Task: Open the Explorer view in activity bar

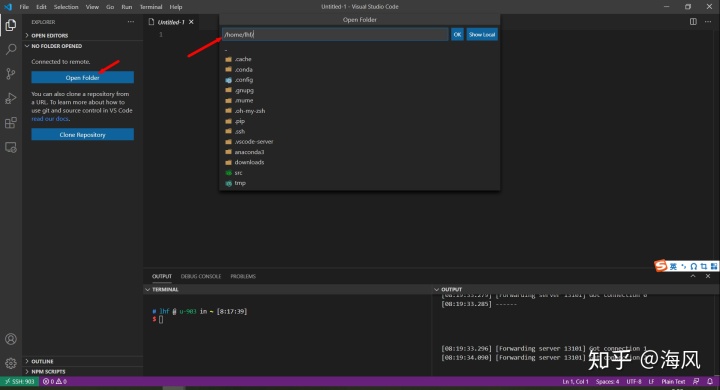Action: [x=11, y=24]
